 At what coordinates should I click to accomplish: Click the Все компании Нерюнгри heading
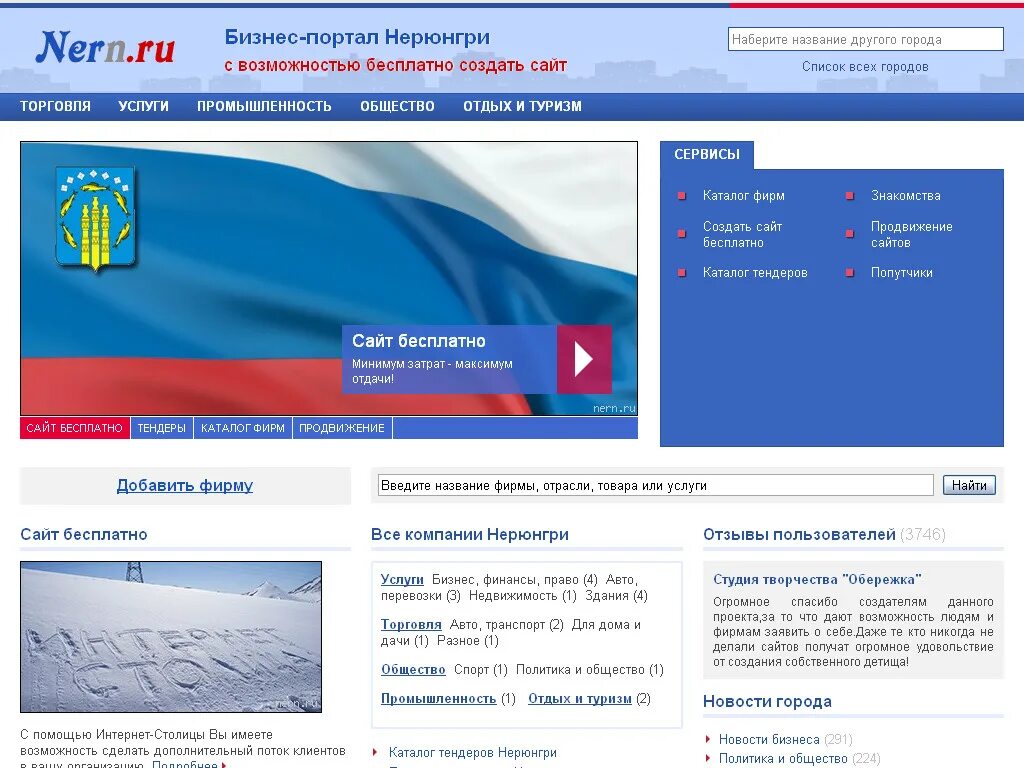pyautogui.click(x=470, y=534)
